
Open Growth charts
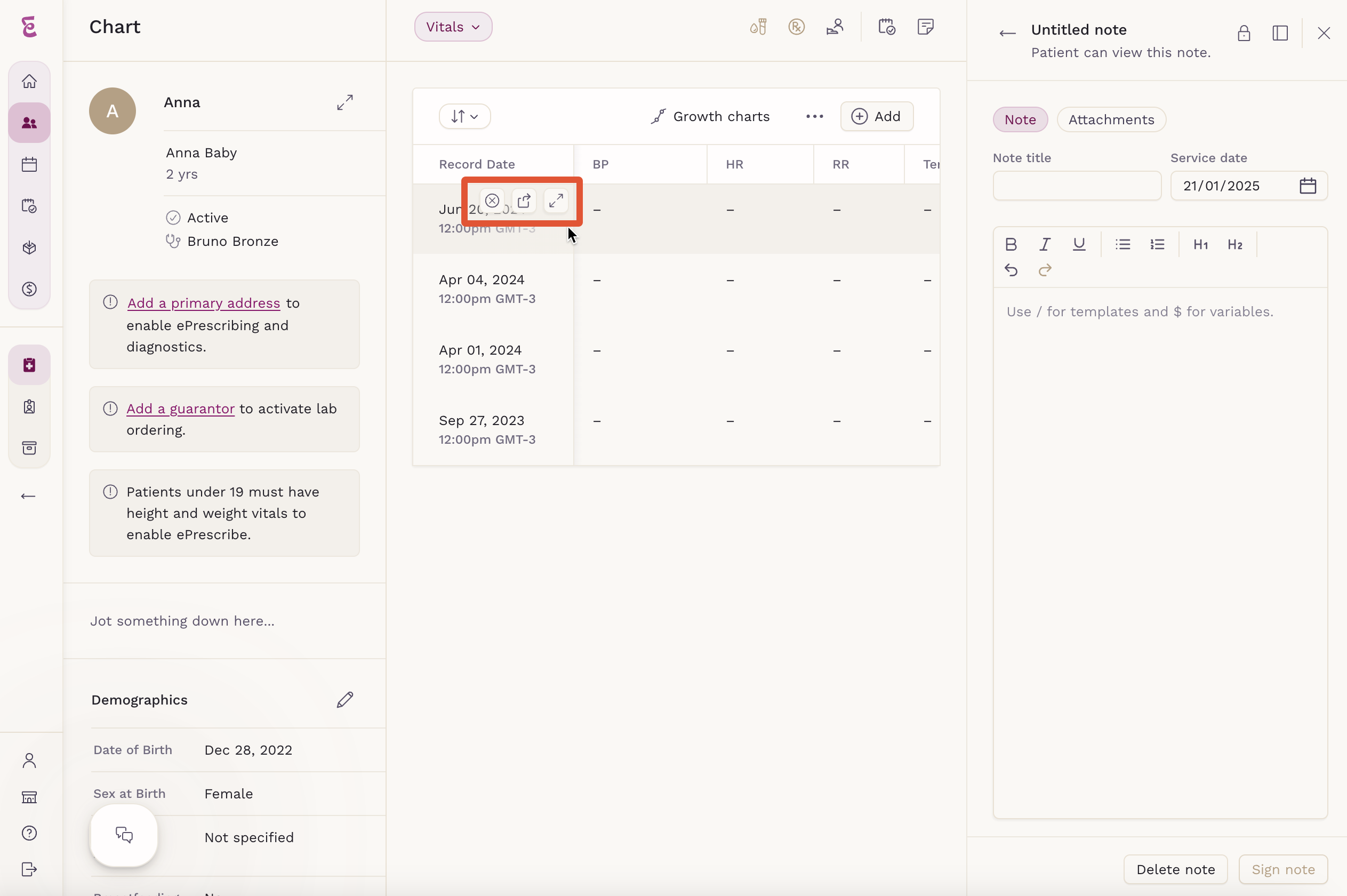click(x=710, y=117)
